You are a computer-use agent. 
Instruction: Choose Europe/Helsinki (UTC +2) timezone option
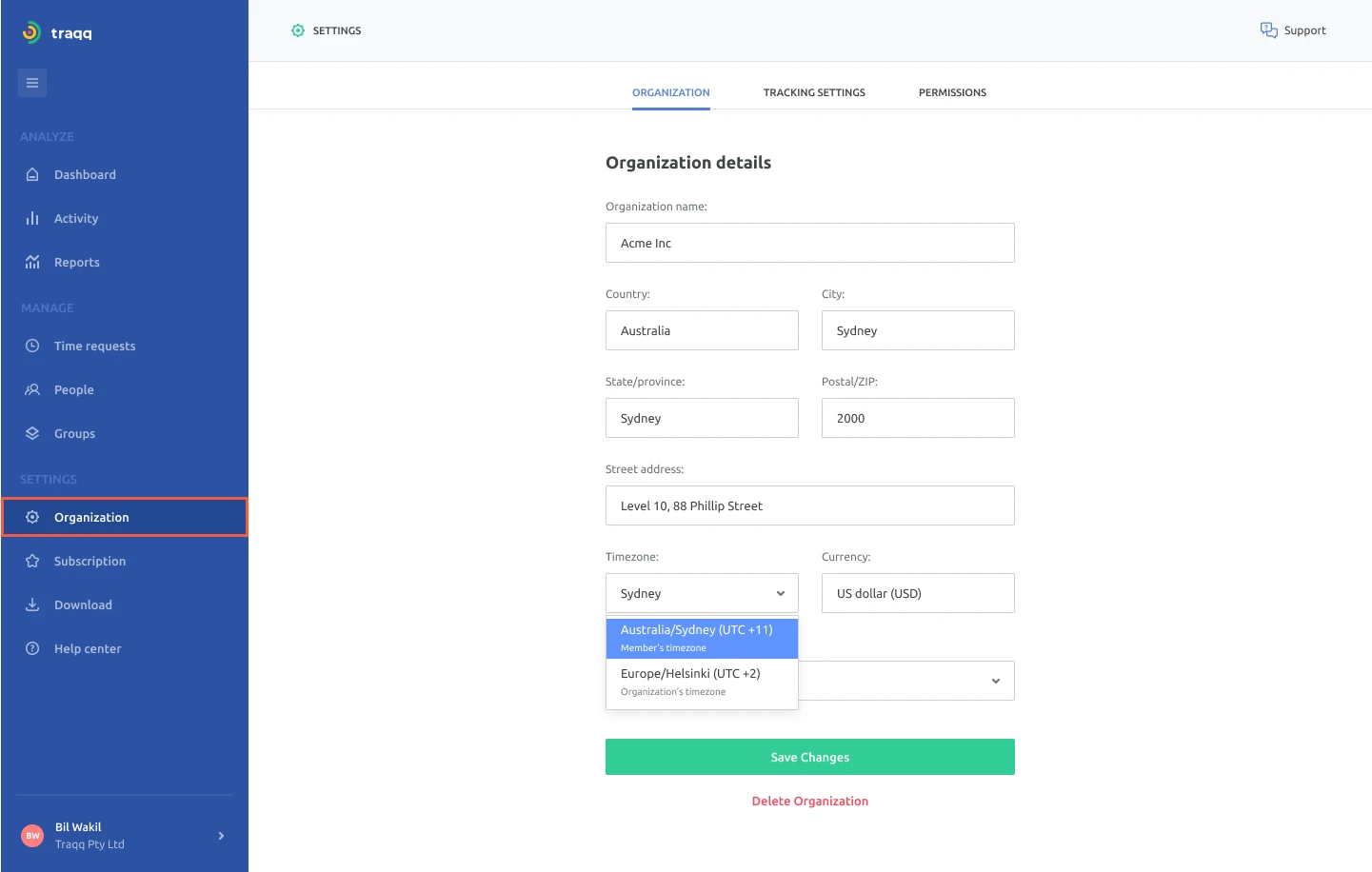702,682
